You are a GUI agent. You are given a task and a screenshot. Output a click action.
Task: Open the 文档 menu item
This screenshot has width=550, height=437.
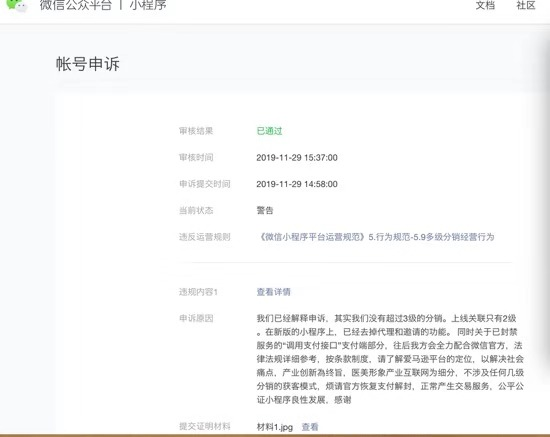485,5
